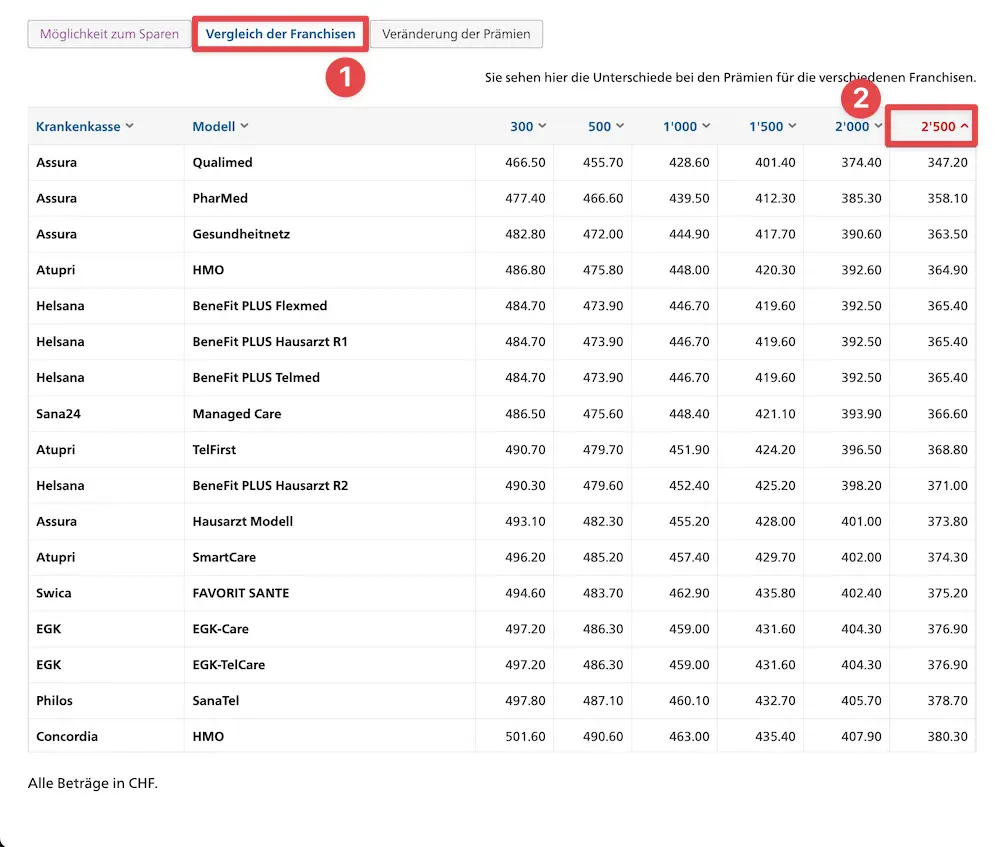Click the 448.00 premium value
The image size is (1000, 847).
click(689, 270)
